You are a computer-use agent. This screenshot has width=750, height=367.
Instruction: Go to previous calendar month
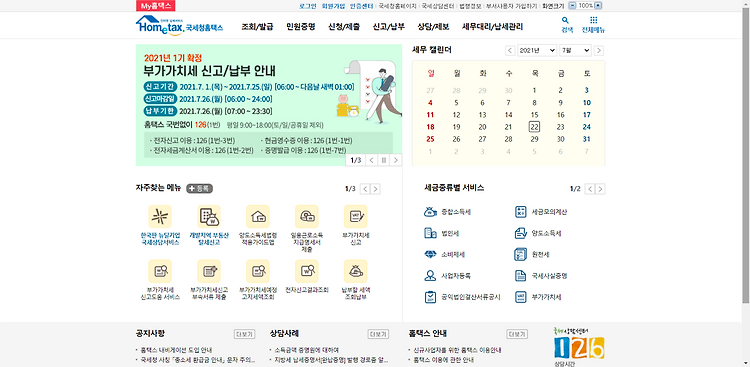click(510, 50)
